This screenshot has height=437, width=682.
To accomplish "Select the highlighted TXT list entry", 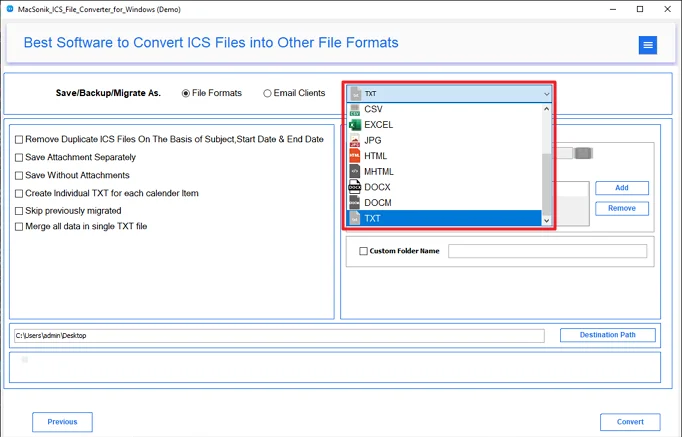I will click(444, 218).
